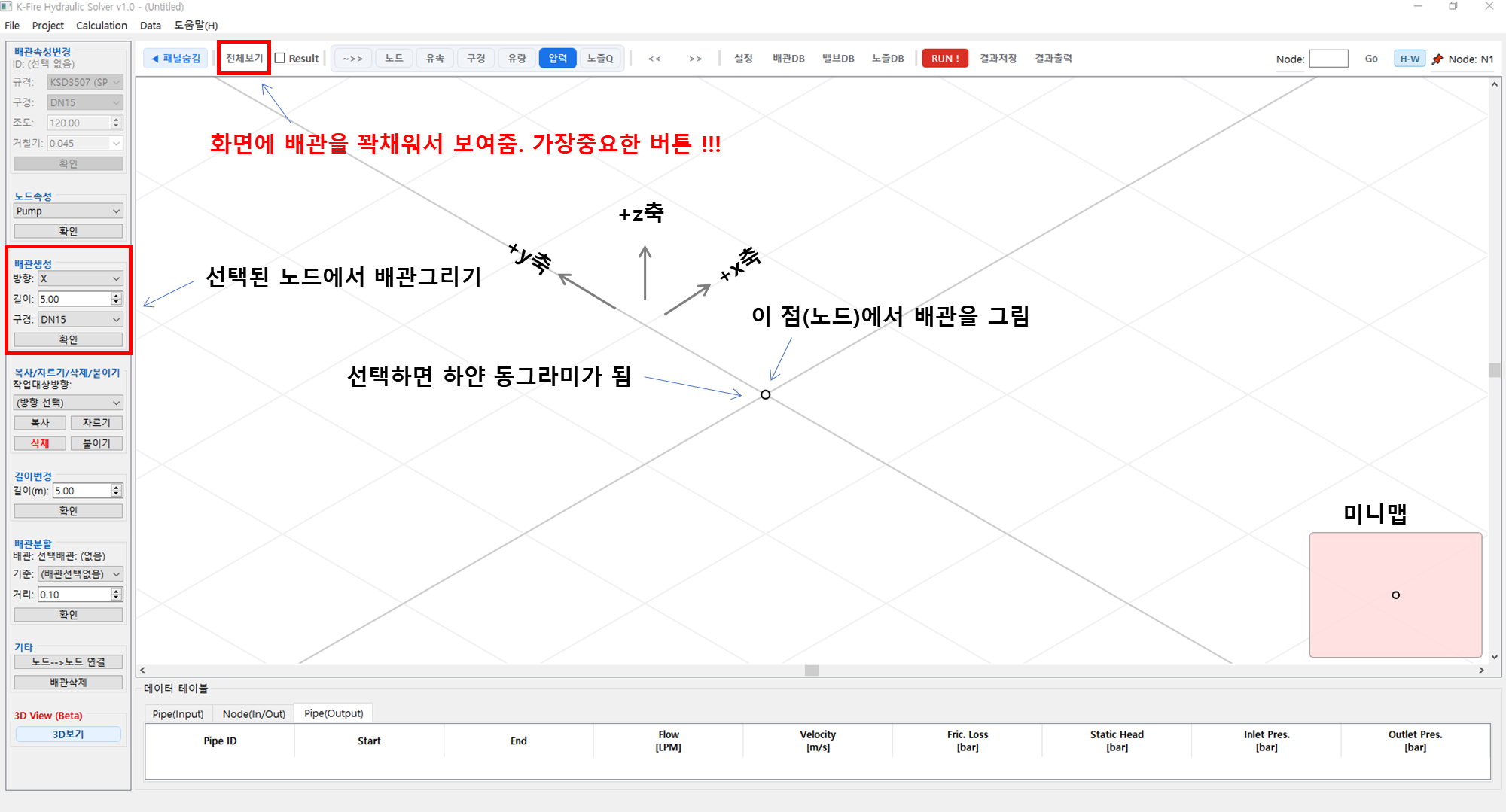Image resolution: width=1506 pixels, height=812 pixels.
Task: Open the 규격 KSD3507 dropdown
Action: [84, 82]
